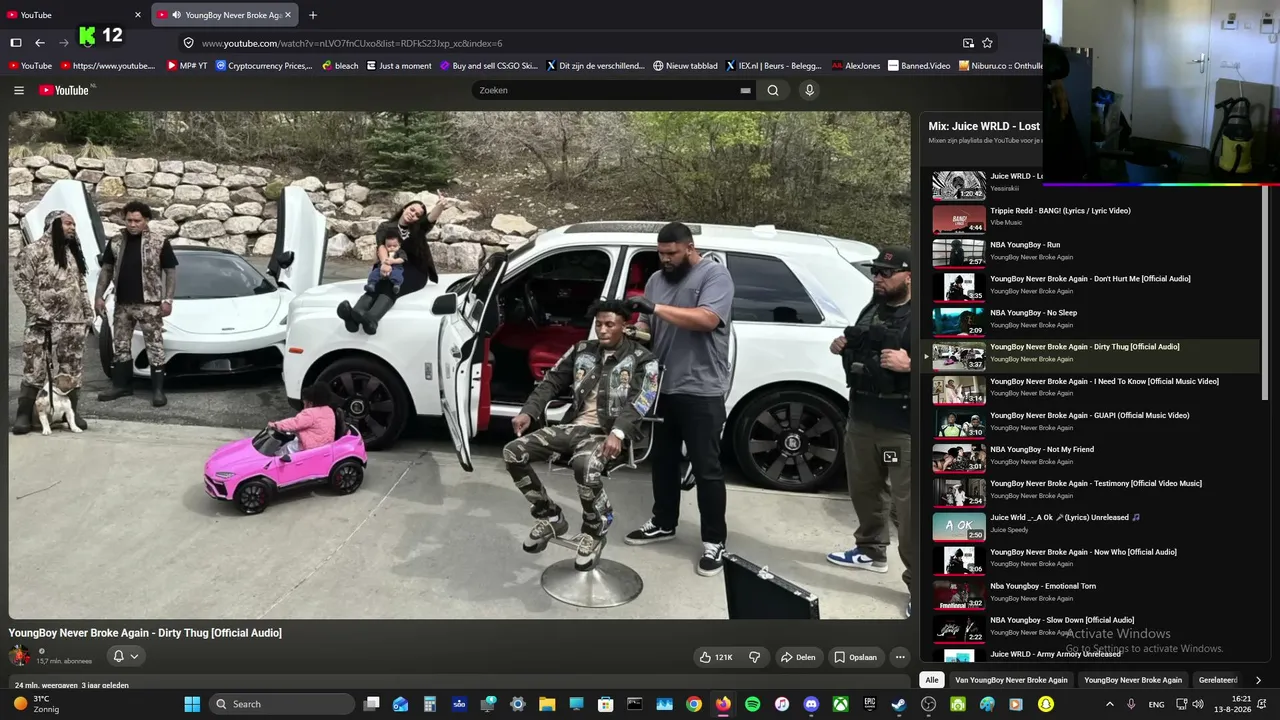Open the notification bell dropdown
The width and height of the screenshot is (1280, 720).
pyautogui.click(x=125, y=656)
